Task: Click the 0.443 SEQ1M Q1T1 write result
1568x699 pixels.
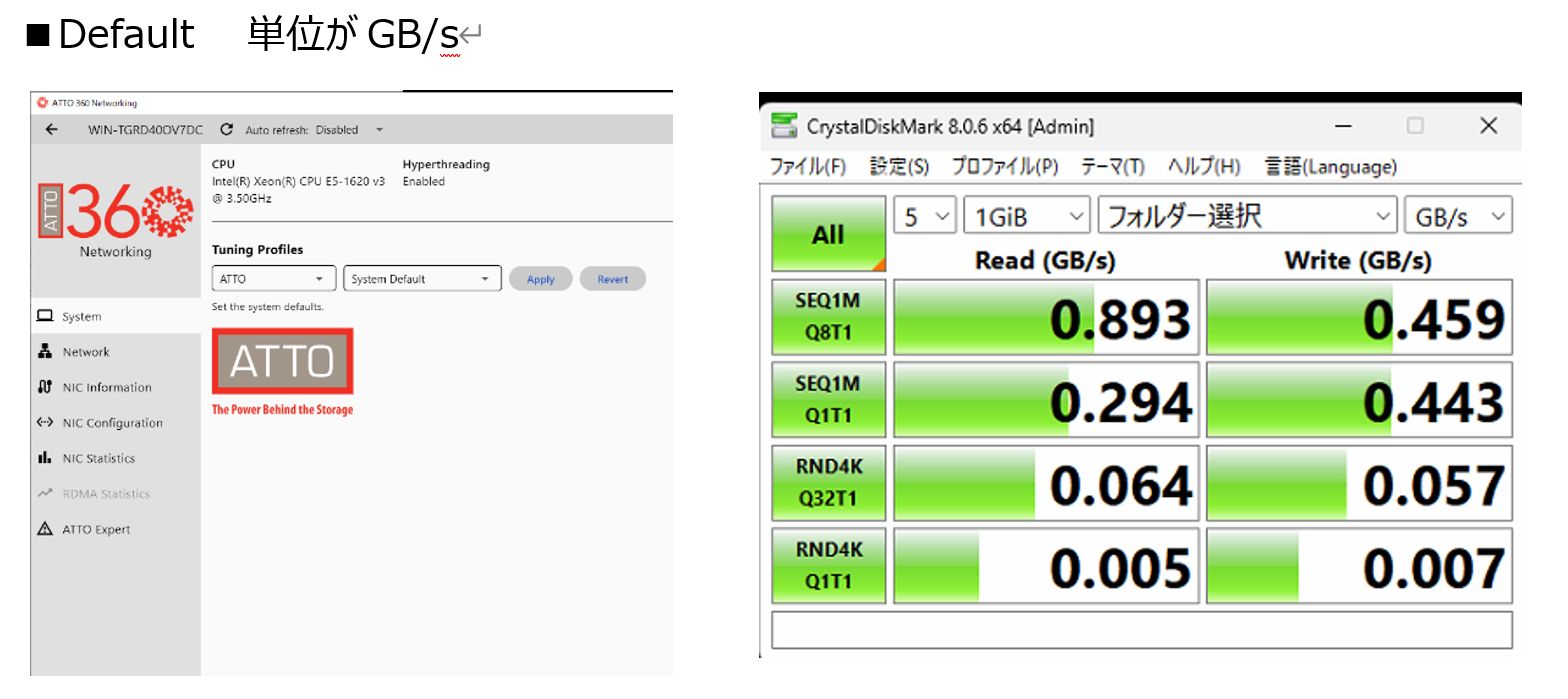Action: click(x=1359, y=400)
